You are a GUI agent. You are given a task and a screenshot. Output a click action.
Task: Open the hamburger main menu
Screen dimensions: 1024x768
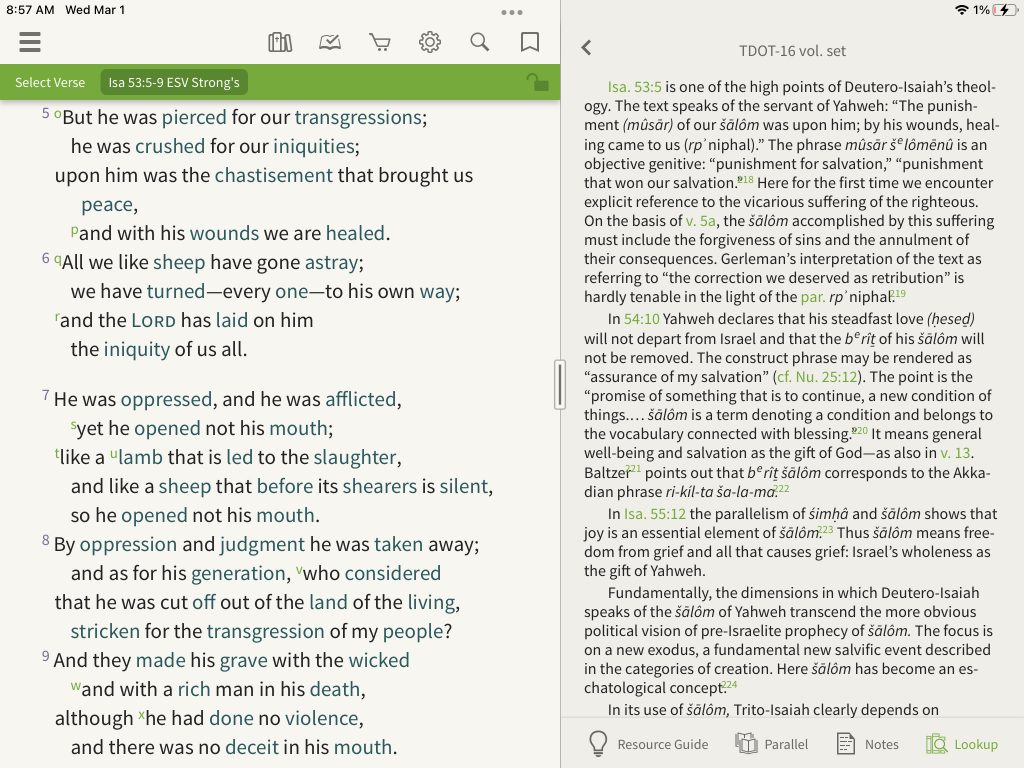30,42
